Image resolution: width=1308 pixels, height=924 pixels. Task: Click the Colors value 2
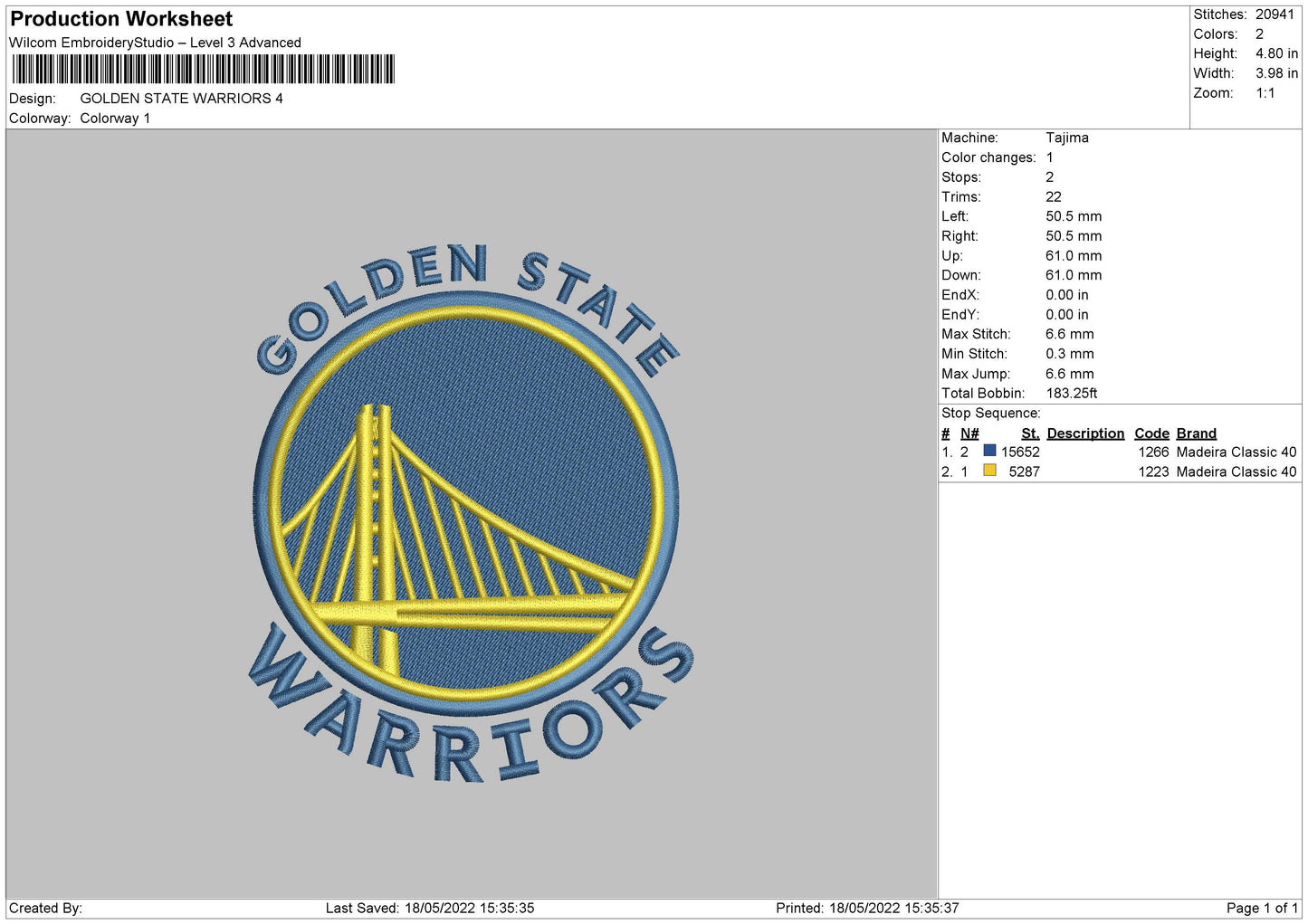[x=1259, y=34]
